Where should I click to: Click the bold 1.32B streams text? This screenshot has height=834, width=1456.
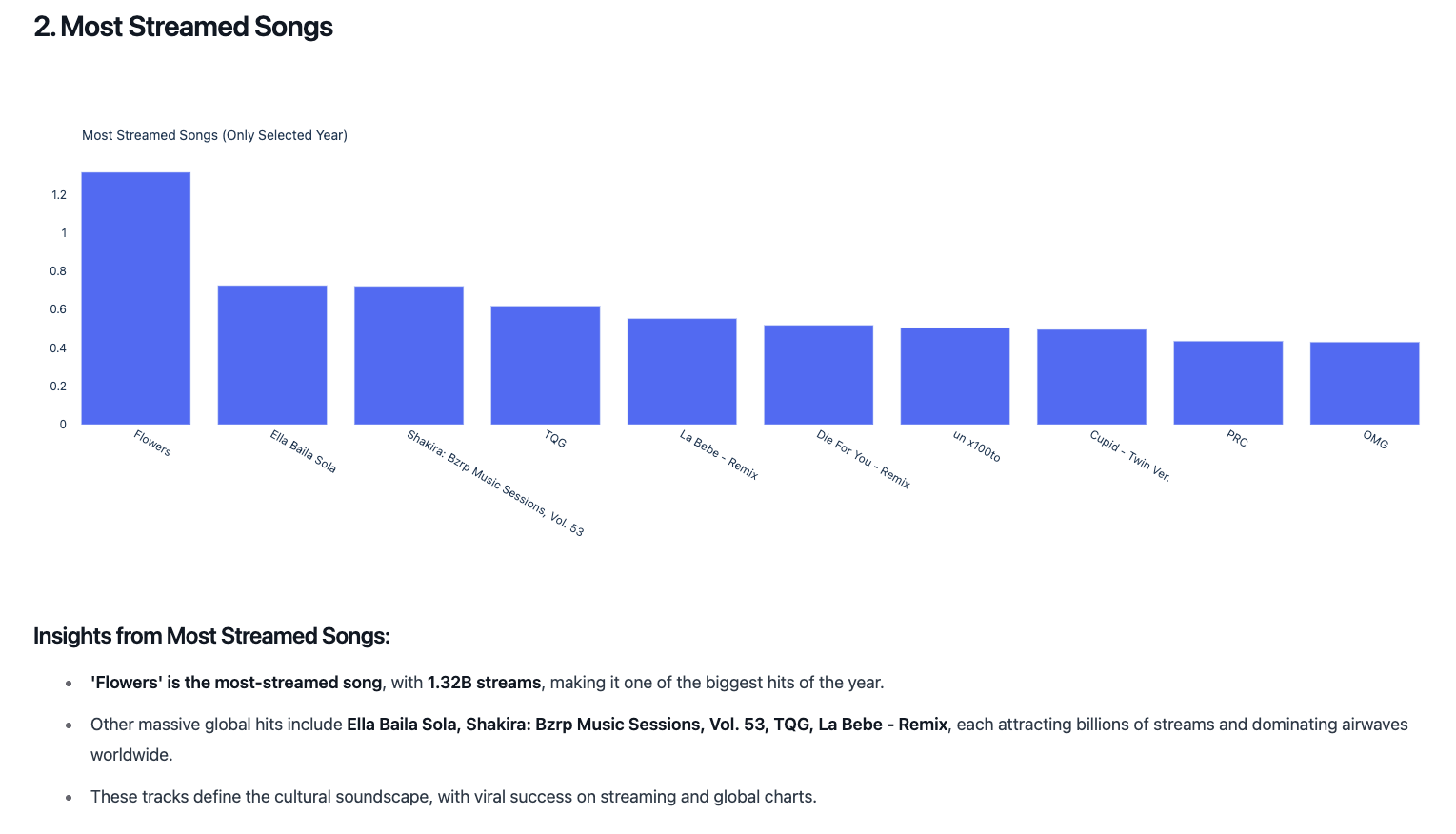[x=484, y=683]
